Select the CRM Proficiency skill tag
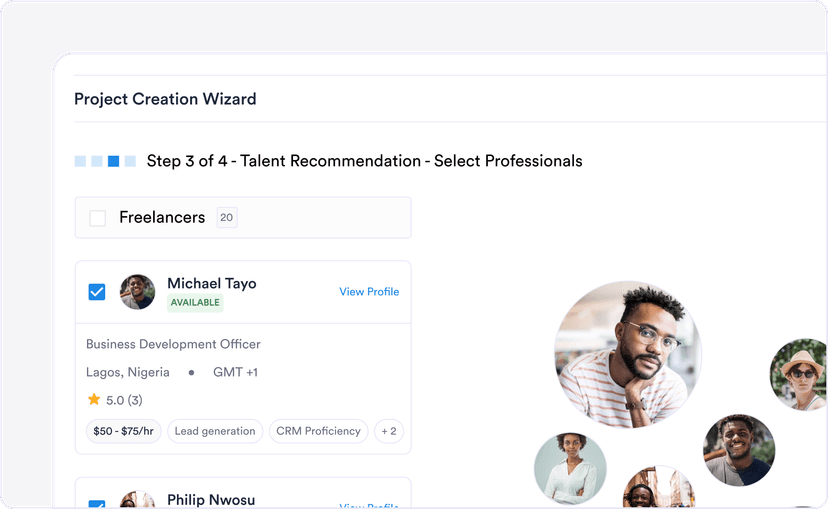Image resolution: width=828 pixels, height=509 pixels. [x=318, y=431]
